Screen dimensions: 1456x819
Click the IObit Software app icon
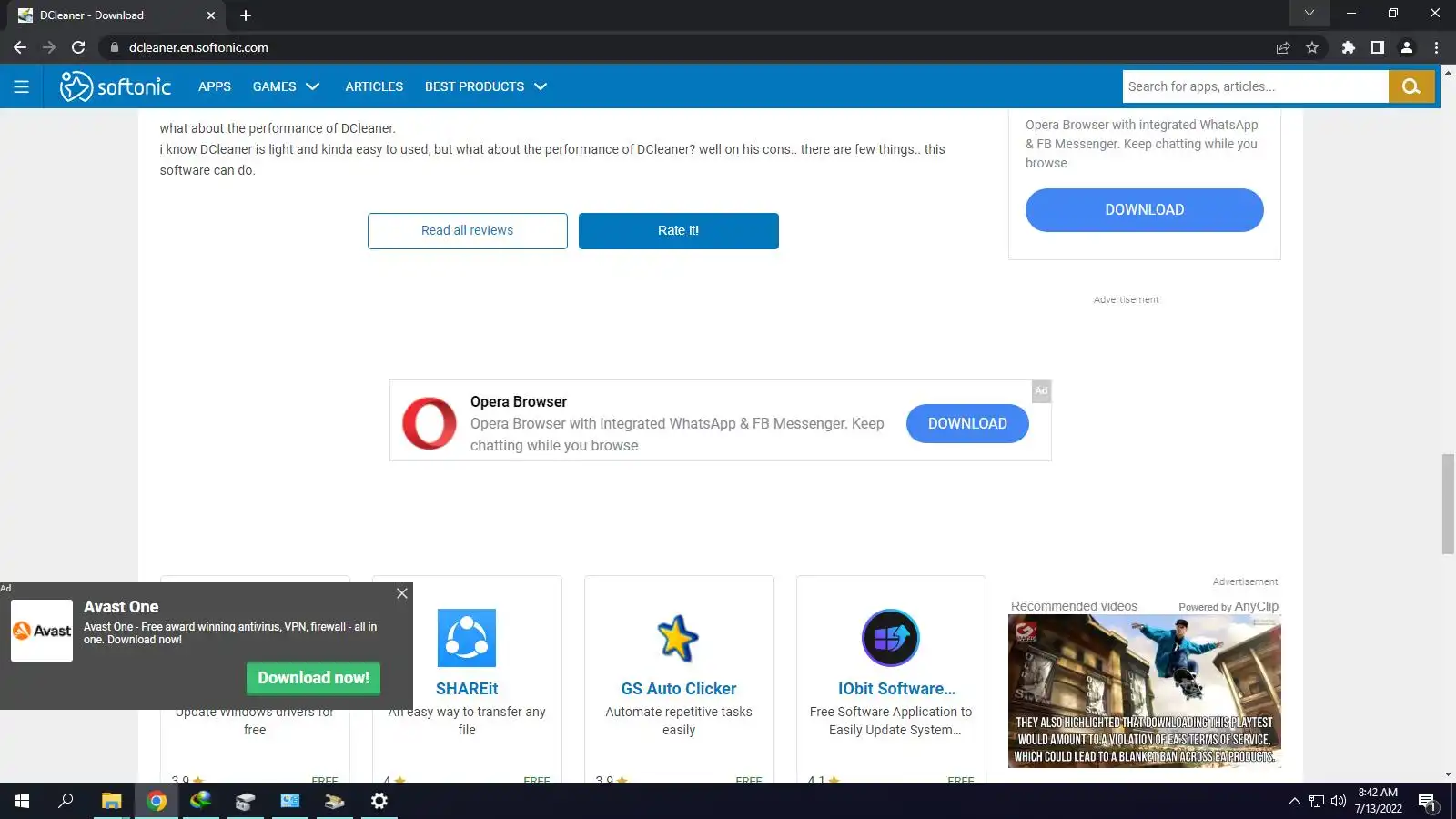891,638
